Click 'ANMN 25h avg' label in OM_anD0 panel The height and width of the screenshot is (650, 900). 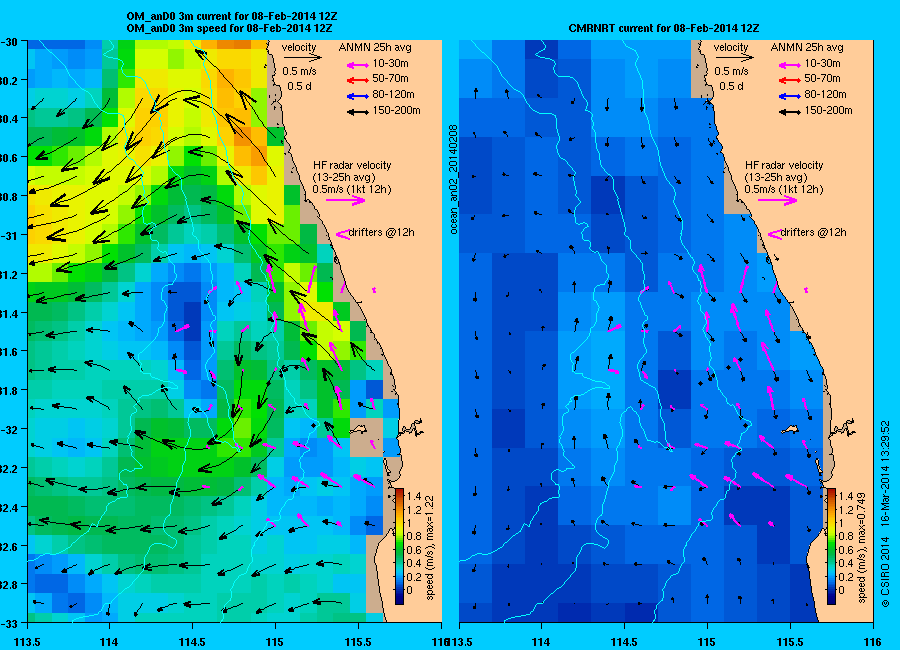[375, 47]
